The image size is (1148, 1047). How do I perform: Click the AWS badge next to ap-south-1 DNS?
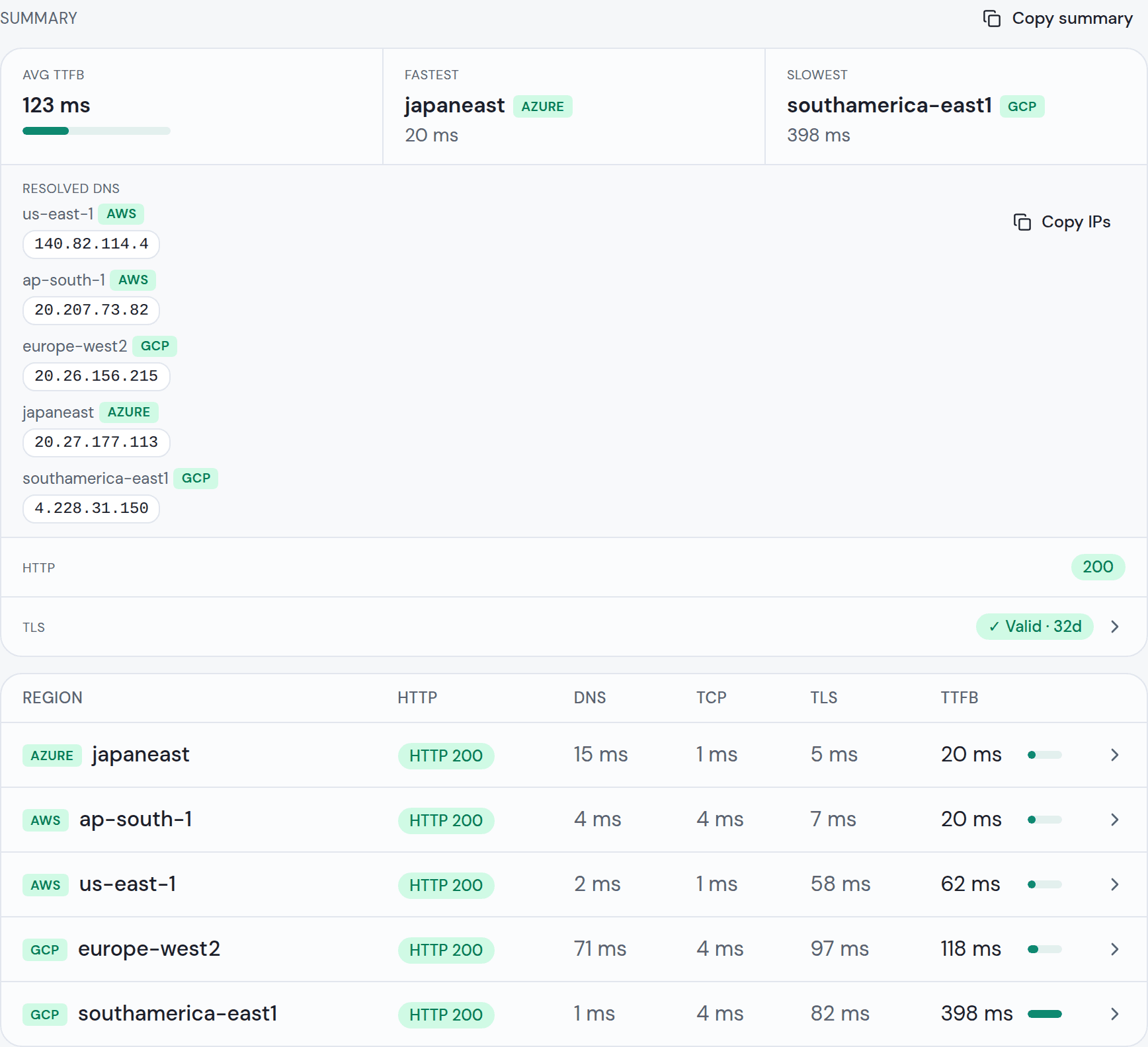tap(133, 280)
